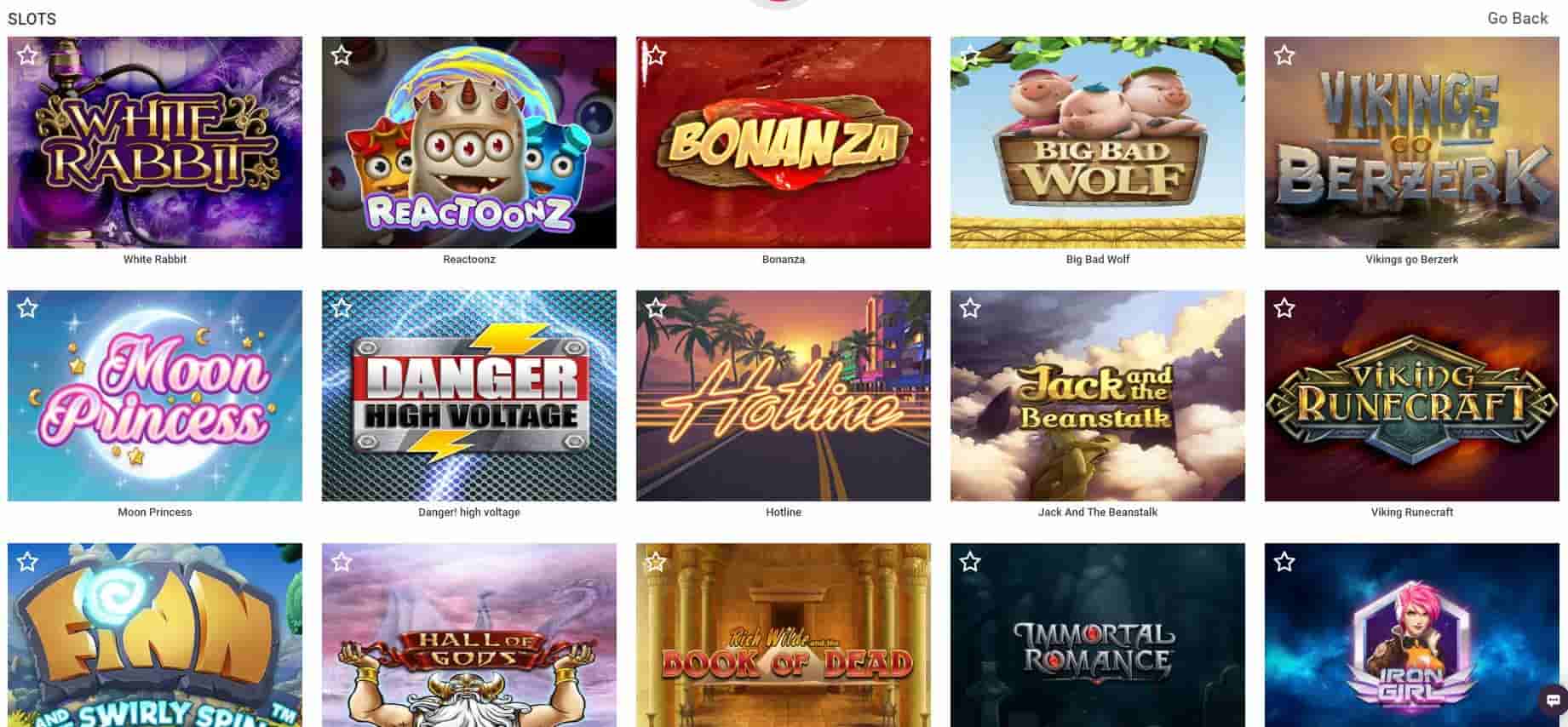Launch Hotline slot thumbnail
The image size is (1568, 727).
[x=783, y=396]
